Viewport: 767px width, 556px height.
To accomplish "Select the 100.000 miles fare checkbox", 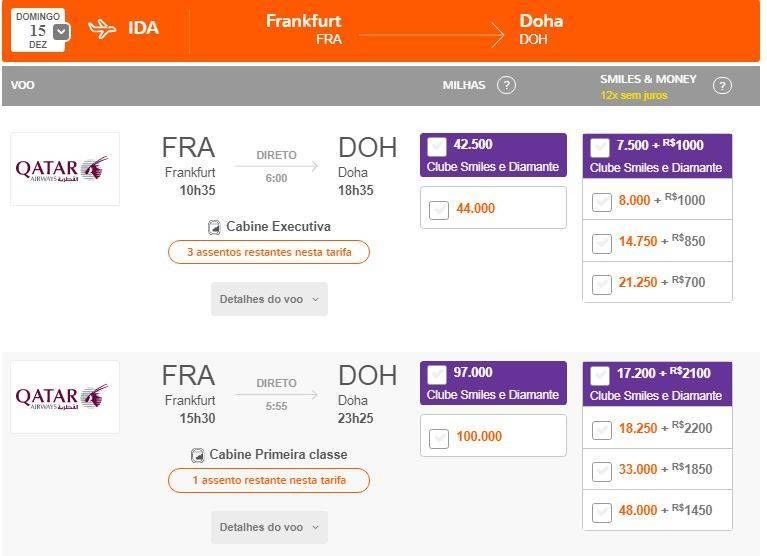I will coord(439,438).
